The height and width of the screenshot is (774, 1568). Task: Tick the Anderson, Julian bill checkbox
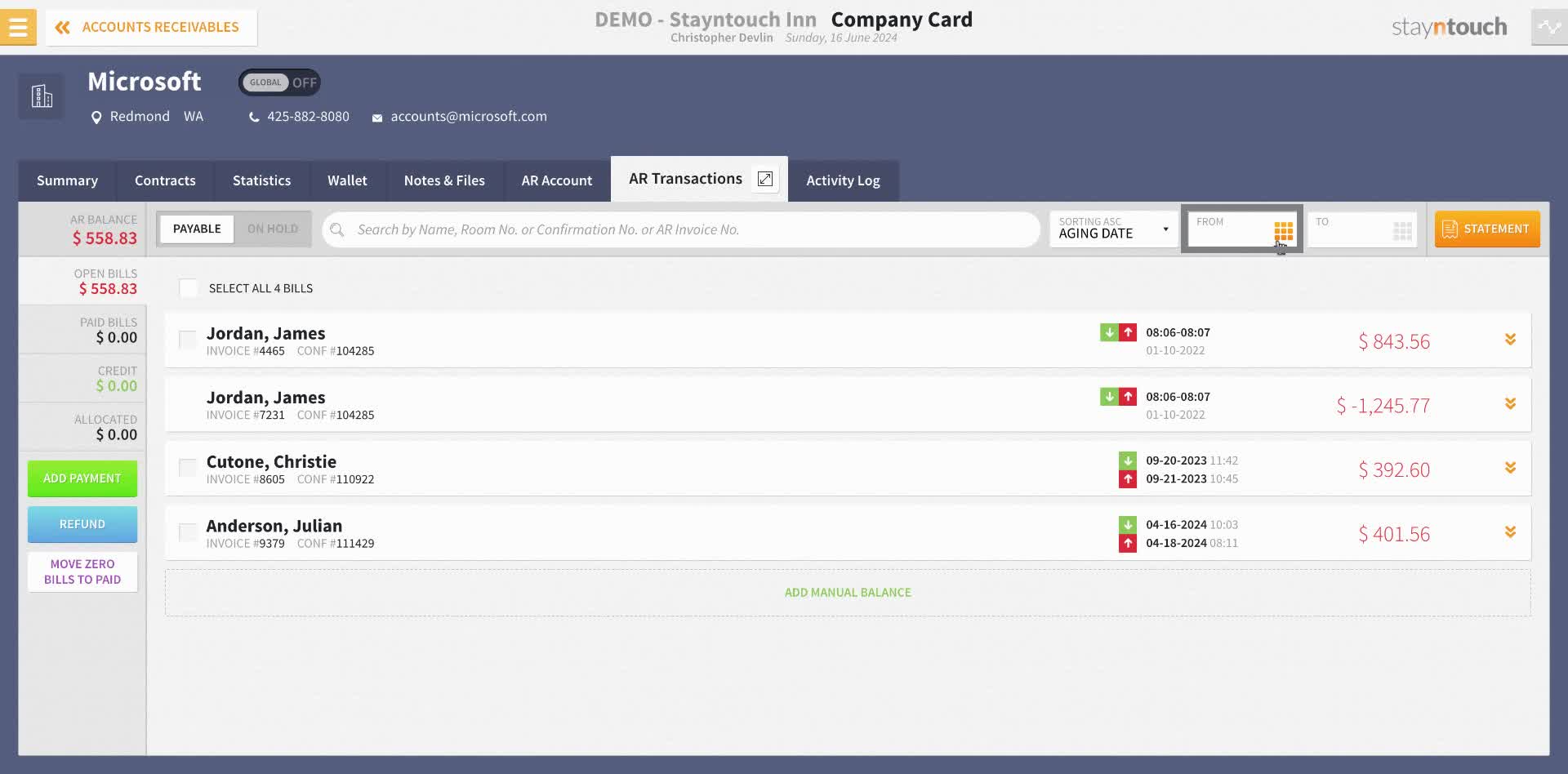coord(188,533)
